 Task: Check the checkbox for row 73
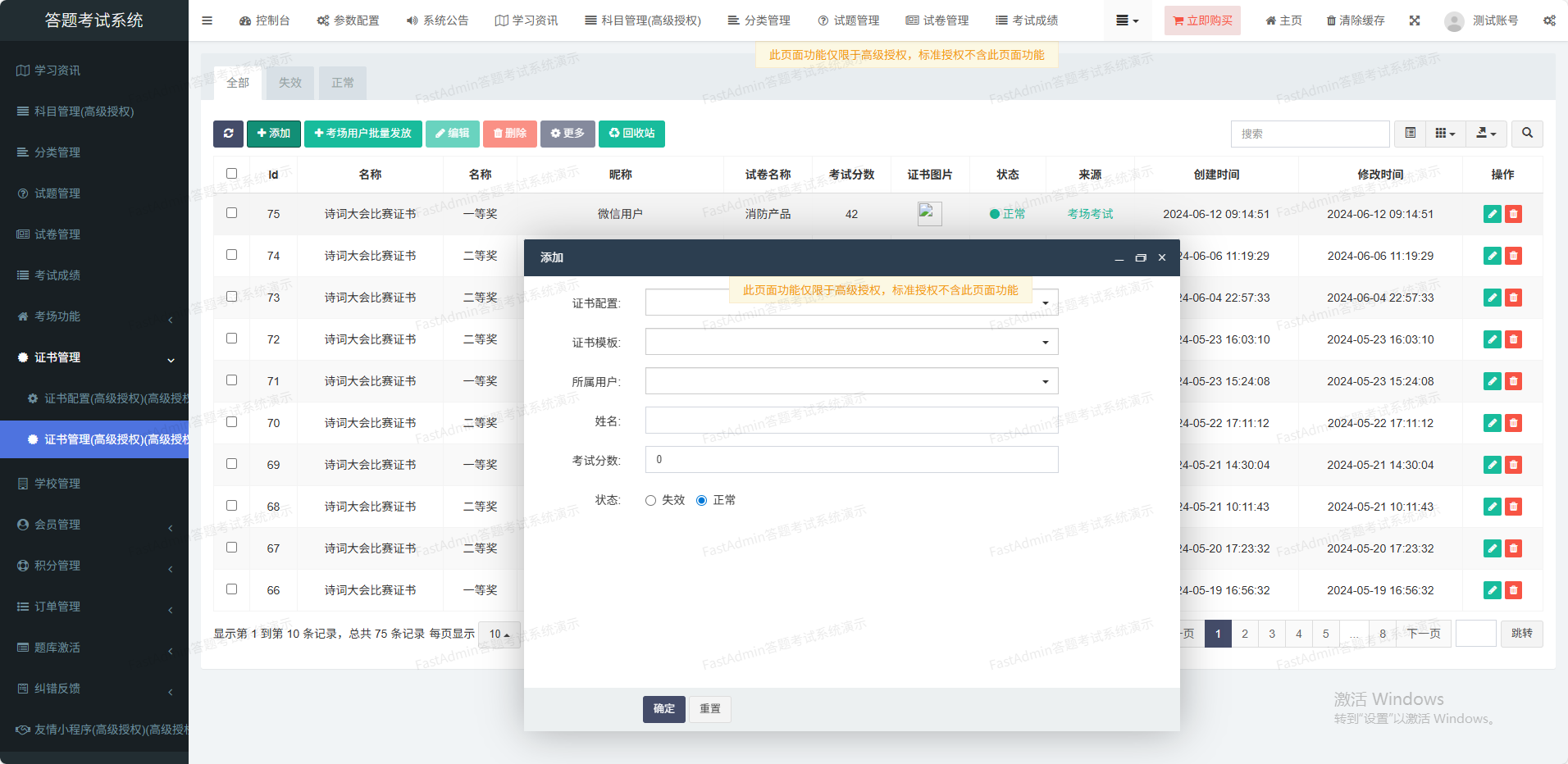[x=232, y=297]
